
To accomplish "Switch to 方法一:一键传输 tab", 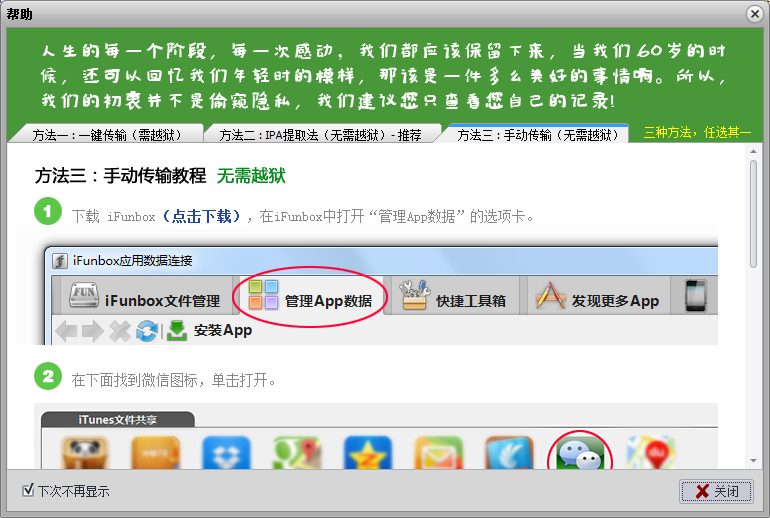I will click(106, 134).
